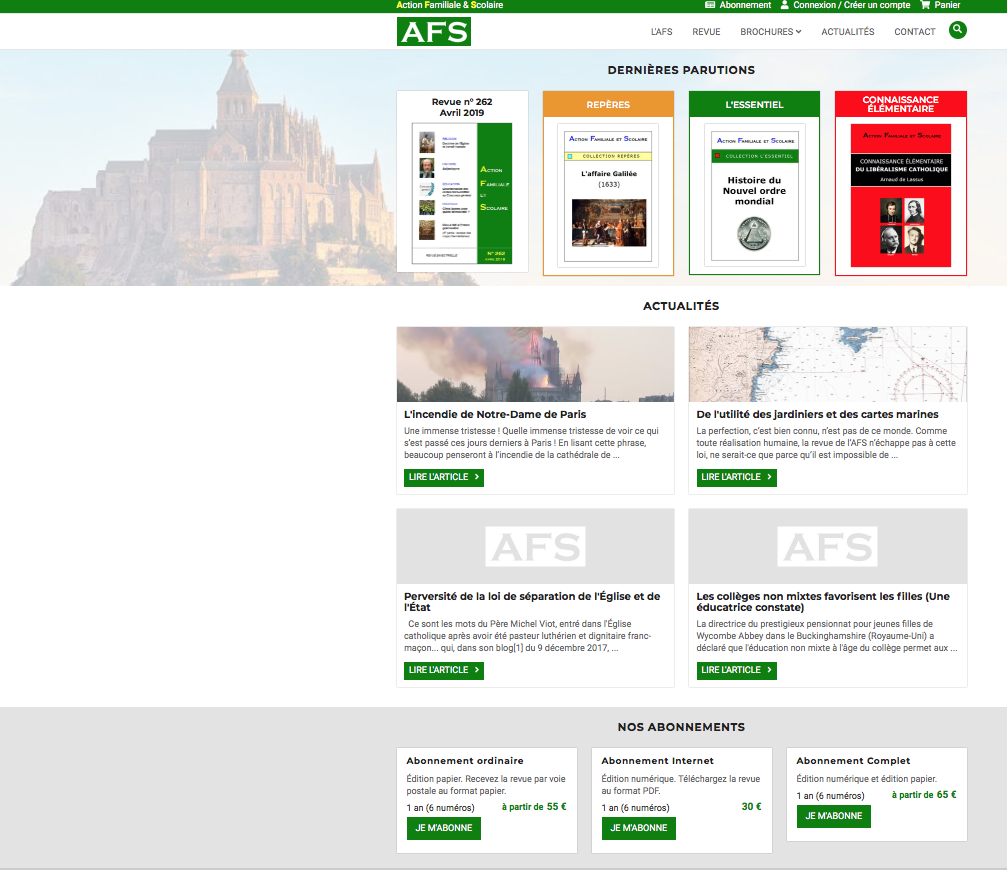Select the Histoire du Nouvel ordre mondial brochure
This screenshot has width=1007, height=870.
pyautogui.click(x=754, y=196)
